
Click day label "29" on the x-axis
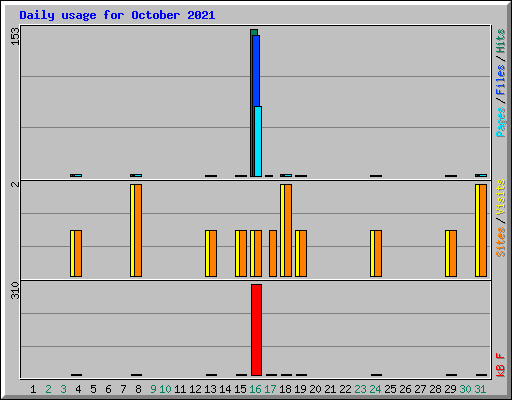pos(450,389)
